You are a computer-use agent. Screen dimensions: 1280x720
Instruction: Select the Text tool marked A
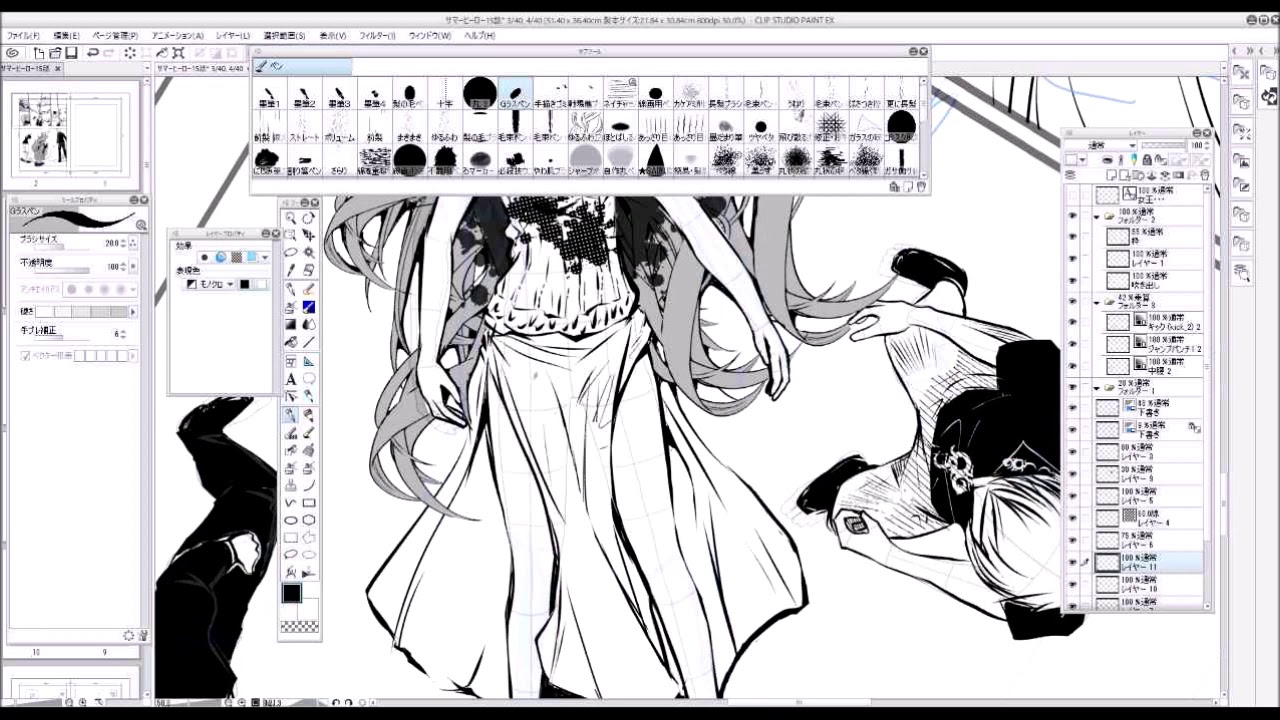(291, 379)
